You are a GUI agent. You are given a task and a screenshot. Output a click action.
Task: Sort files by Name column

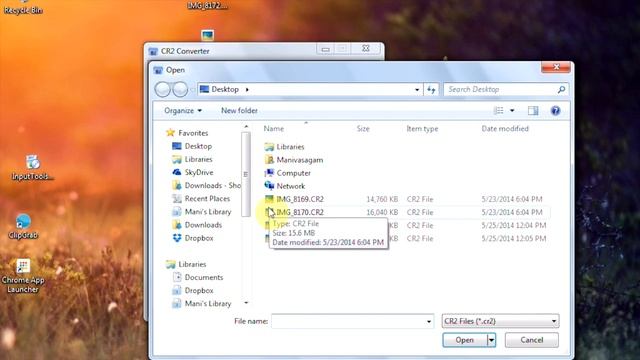273,129
